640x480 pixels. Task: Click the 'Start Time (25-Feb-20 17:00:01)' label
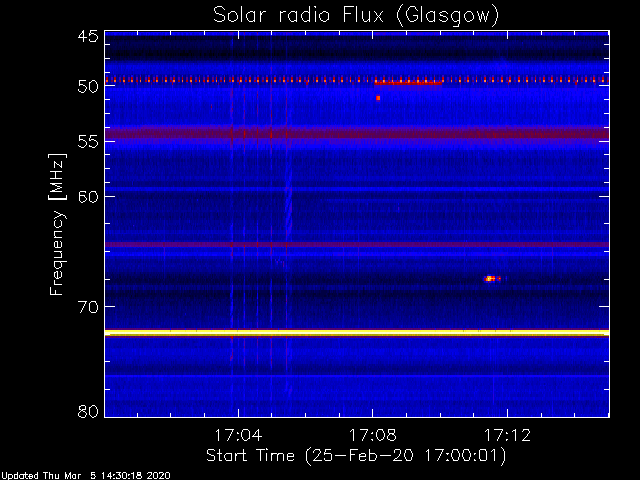(x=356, y=456)
